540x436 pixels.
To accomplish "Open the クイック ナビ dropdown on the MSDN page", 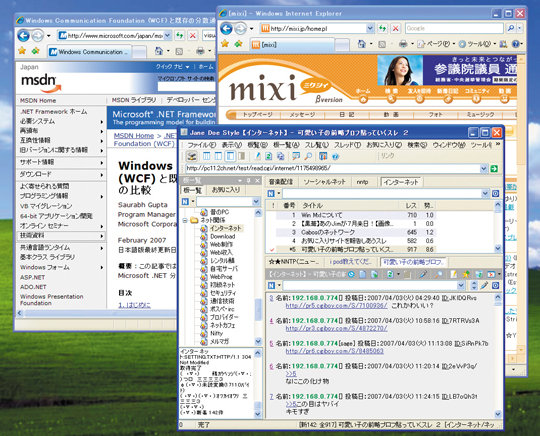I will tap(172, 67).
